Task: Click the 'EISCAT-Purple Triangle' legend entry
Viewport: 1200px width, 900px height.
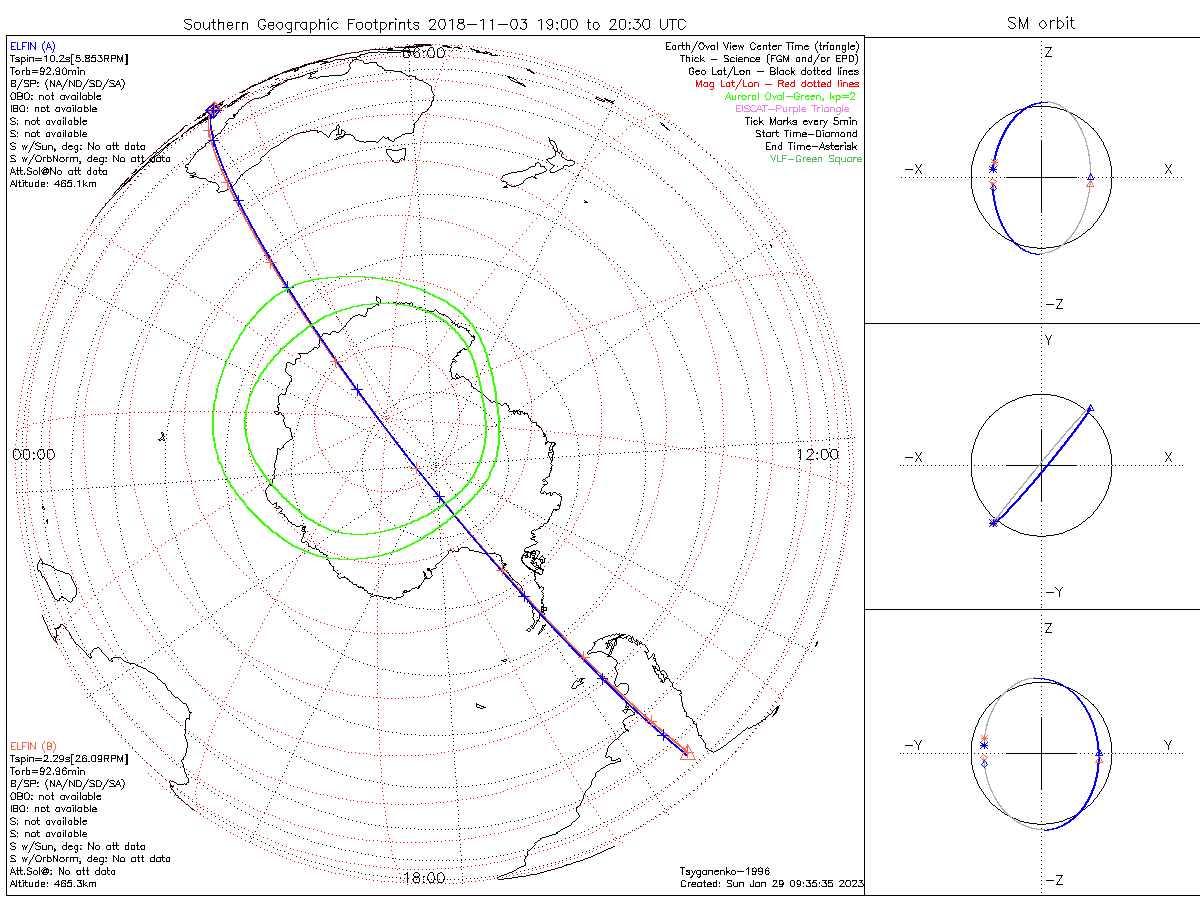Action: pyautogui.click(x=792, y=109)
